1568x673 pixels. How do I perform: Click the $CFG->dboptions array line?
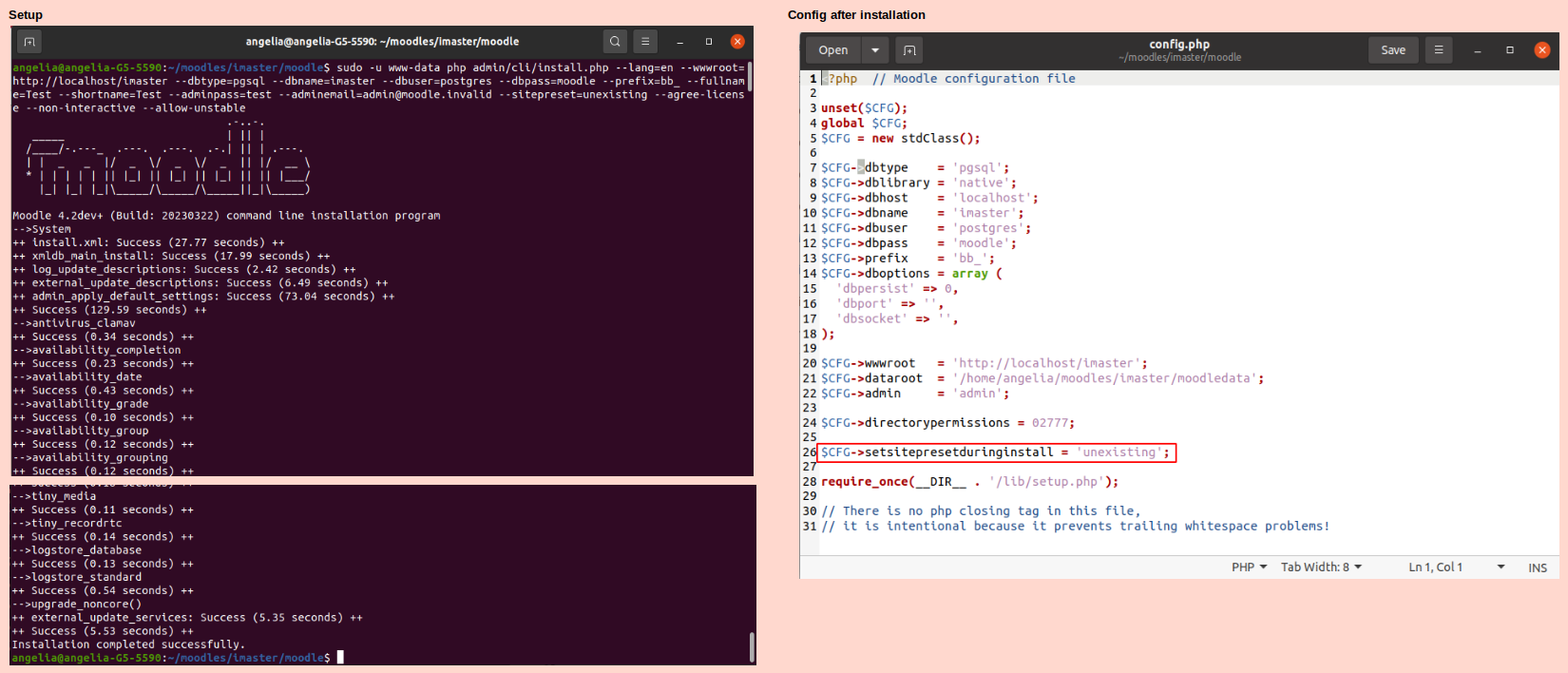[911, 274]
